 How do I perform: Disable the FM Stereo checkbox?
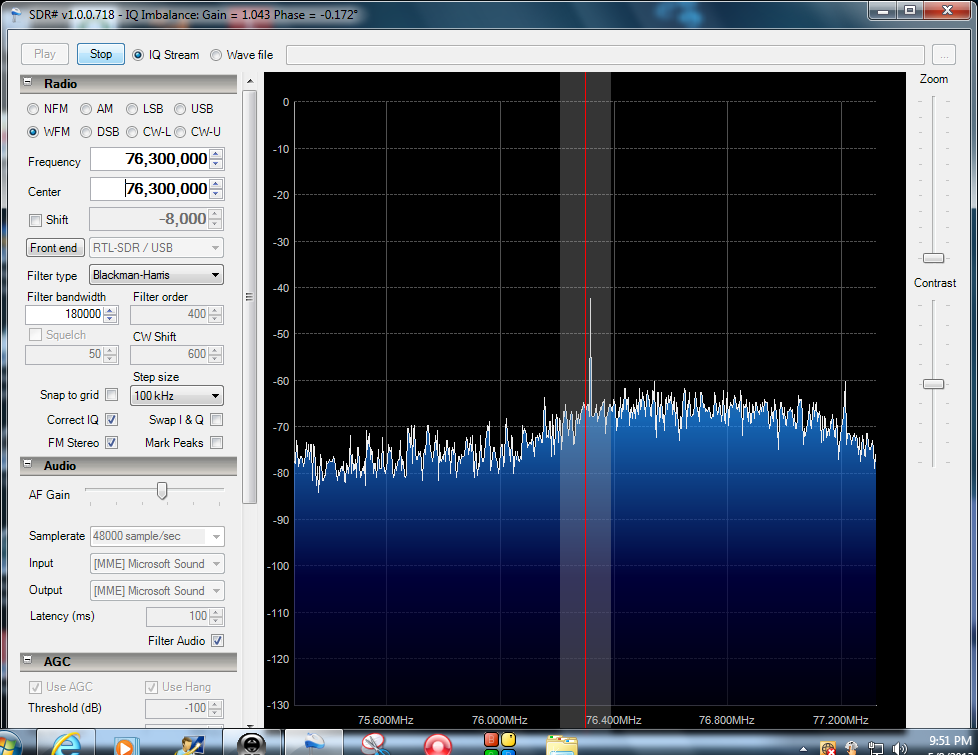[112, 442]
